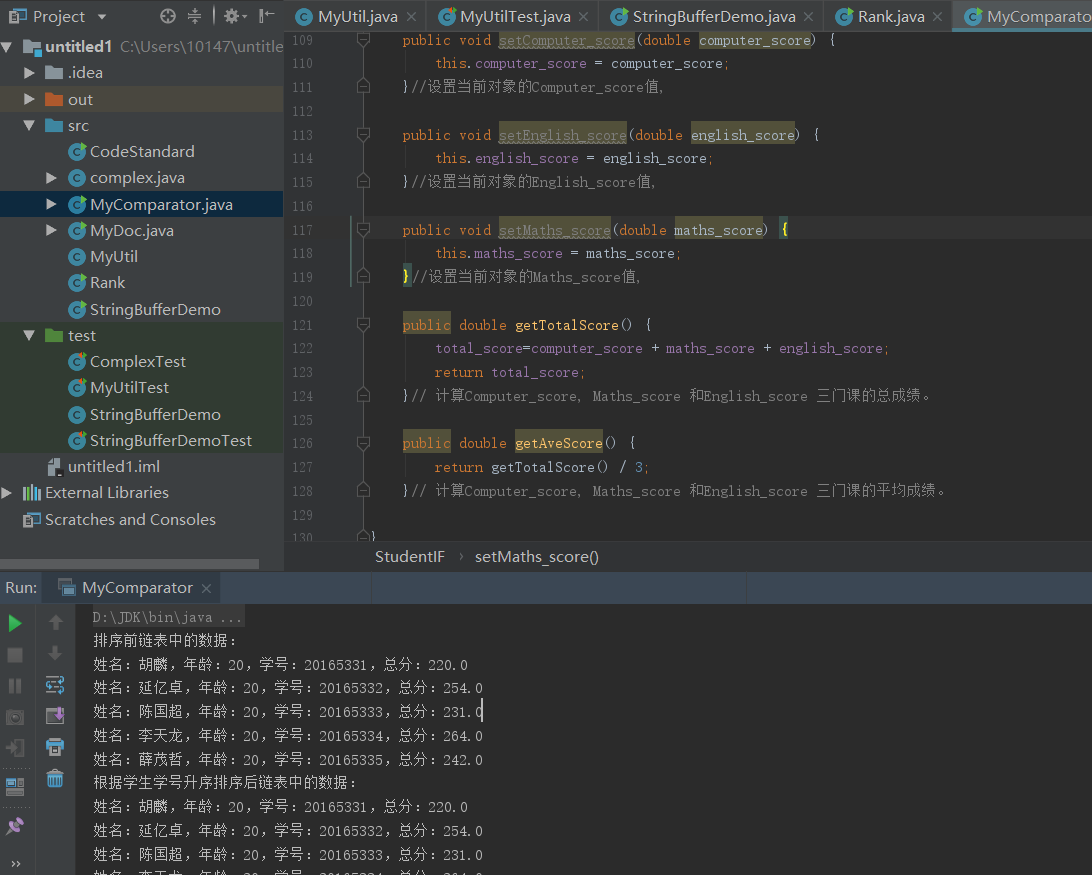Click the D:\JDK\bin\java command line
The image size is (1092, 875).
pyautogui.click(x=167, y=617)
